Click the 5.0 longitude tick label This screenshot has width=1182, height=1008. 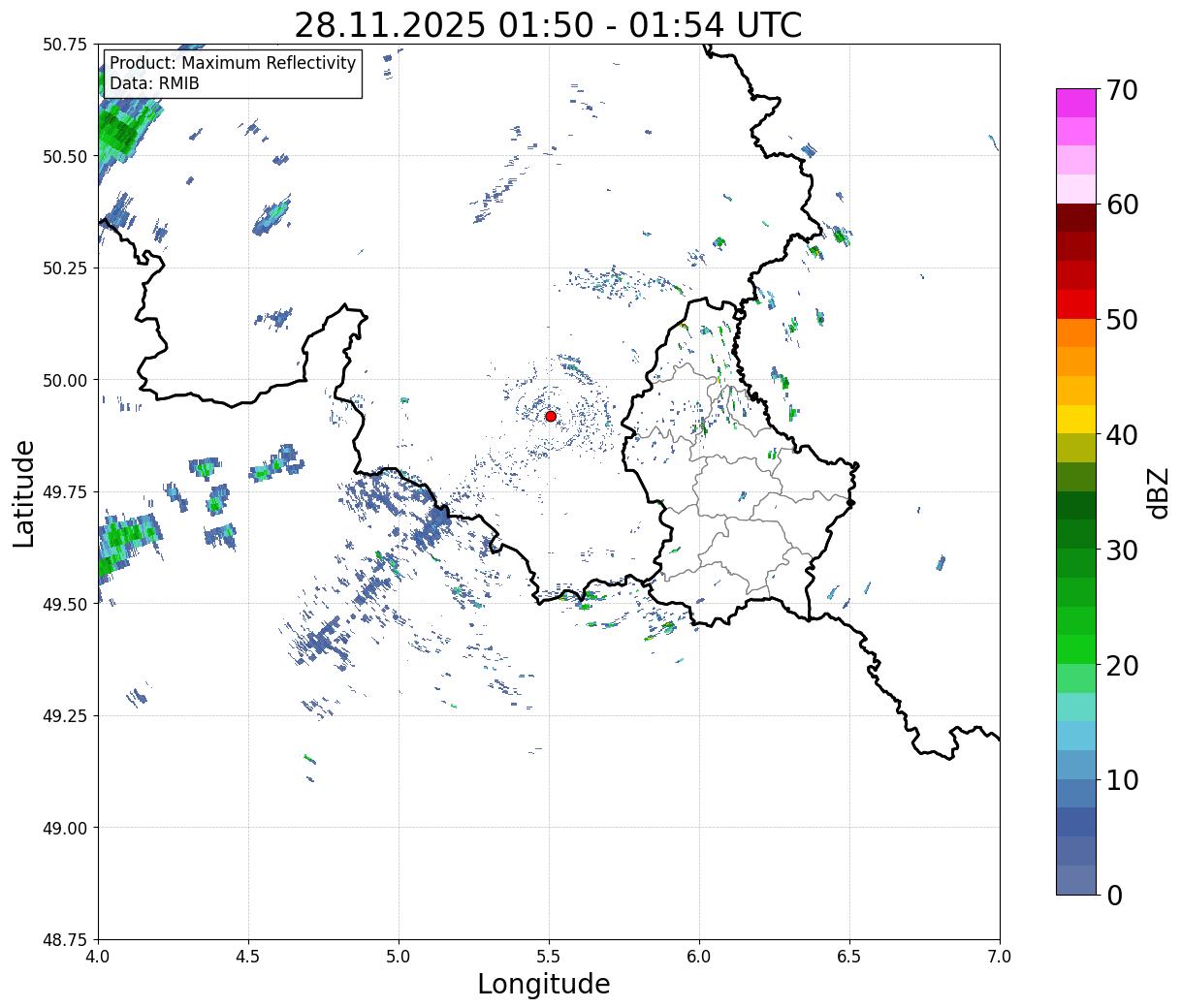coord(399,957)
